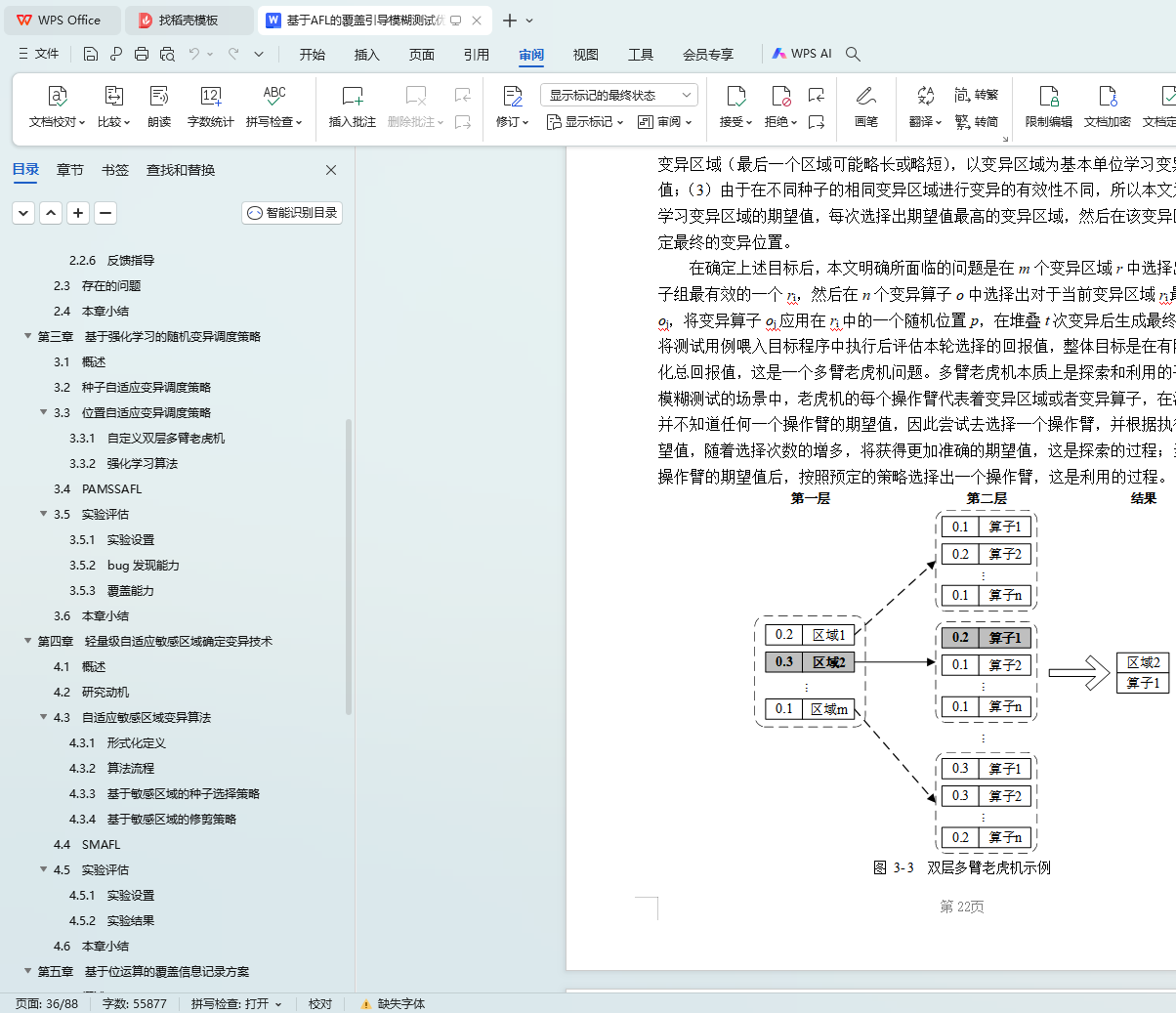Screen dimensions: 1176x1013
Task: Click the 修订 track changes icon
Action: click(512, 96)
